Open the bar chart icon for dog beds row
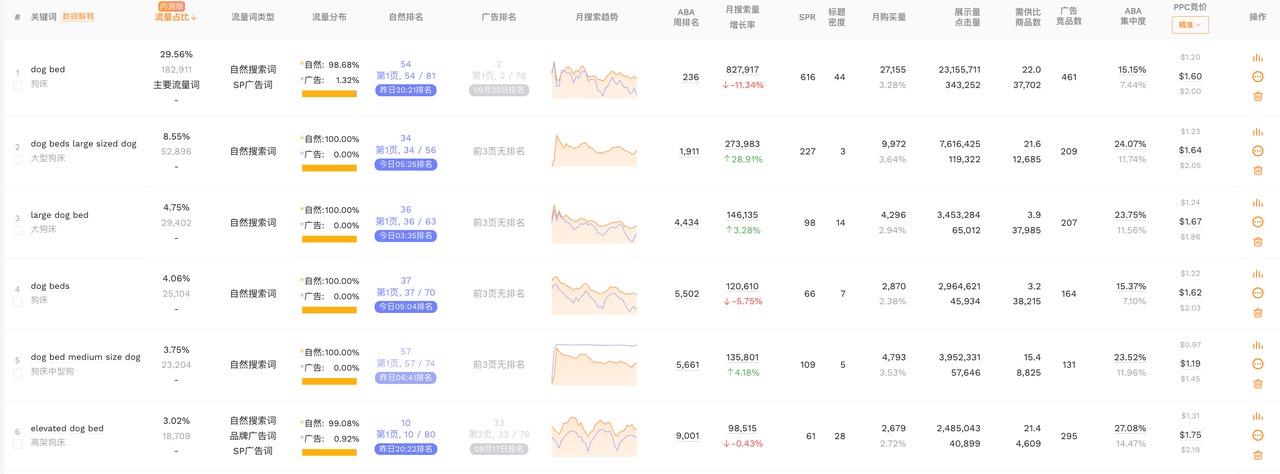 (1257, 274)
